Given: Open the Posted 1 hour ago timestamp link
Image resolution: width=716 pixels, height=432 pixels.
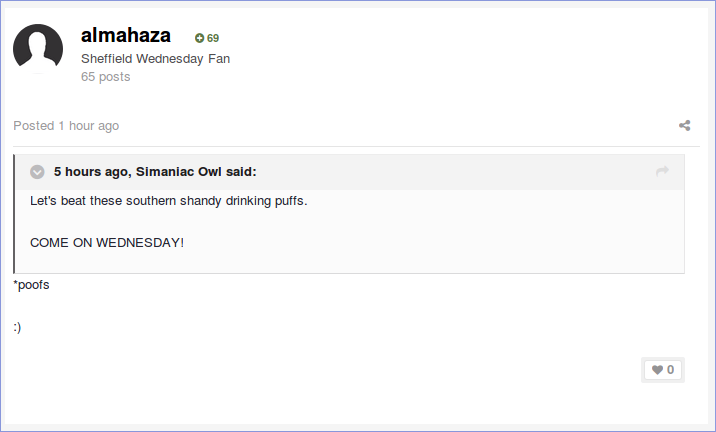Looking at the screenshot, I should [66, 126].
